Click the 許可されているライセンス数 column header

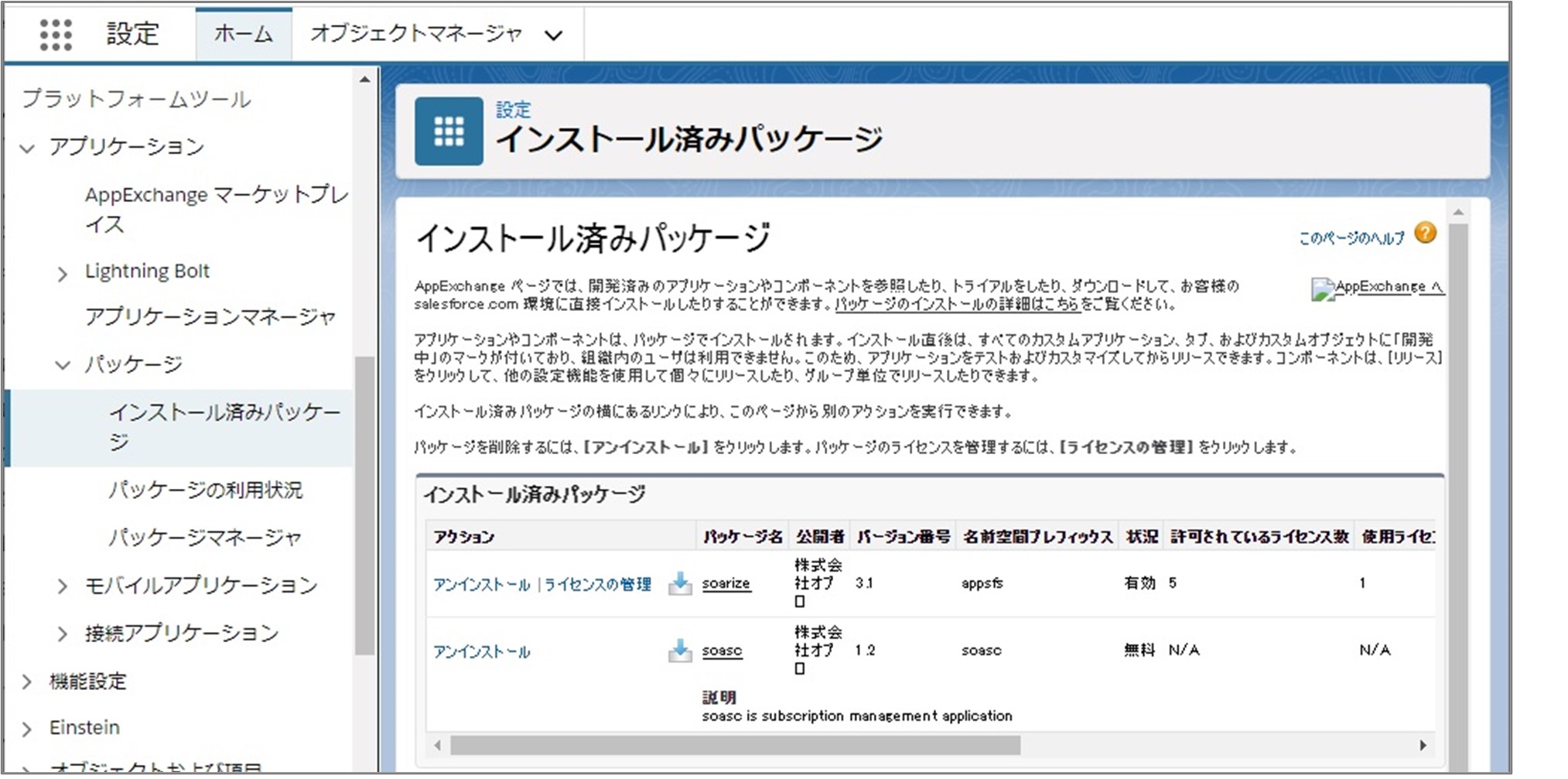coord(1259,536)
